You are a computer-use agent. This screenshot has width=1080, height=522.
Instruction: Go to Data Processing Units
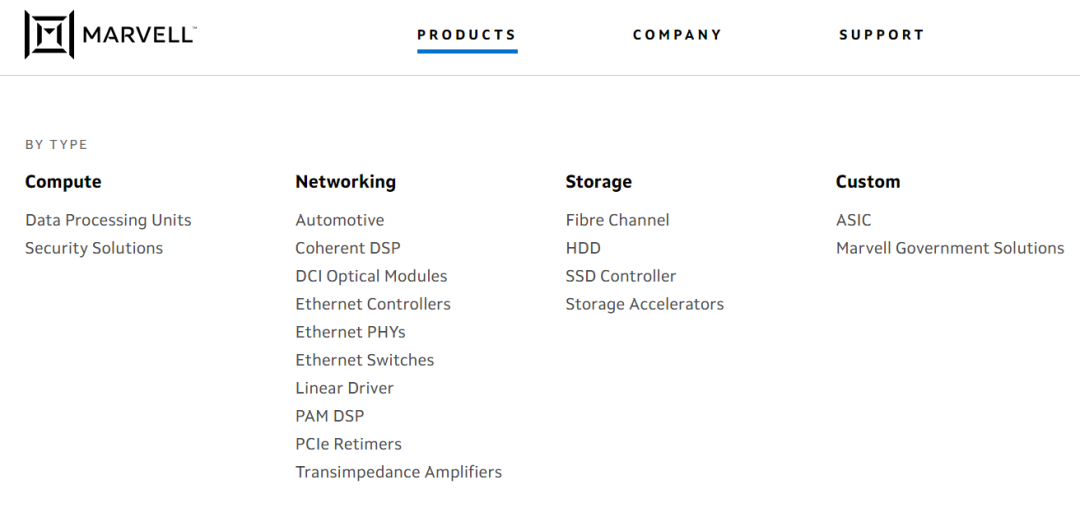tap(108, 220)
